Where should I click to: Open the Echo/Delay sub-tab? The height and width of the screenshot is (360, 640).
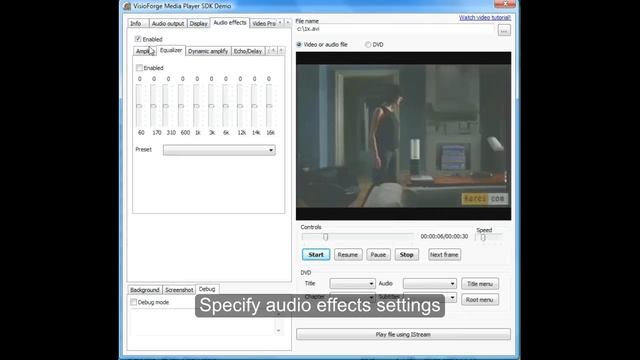[x=248, y=51]
